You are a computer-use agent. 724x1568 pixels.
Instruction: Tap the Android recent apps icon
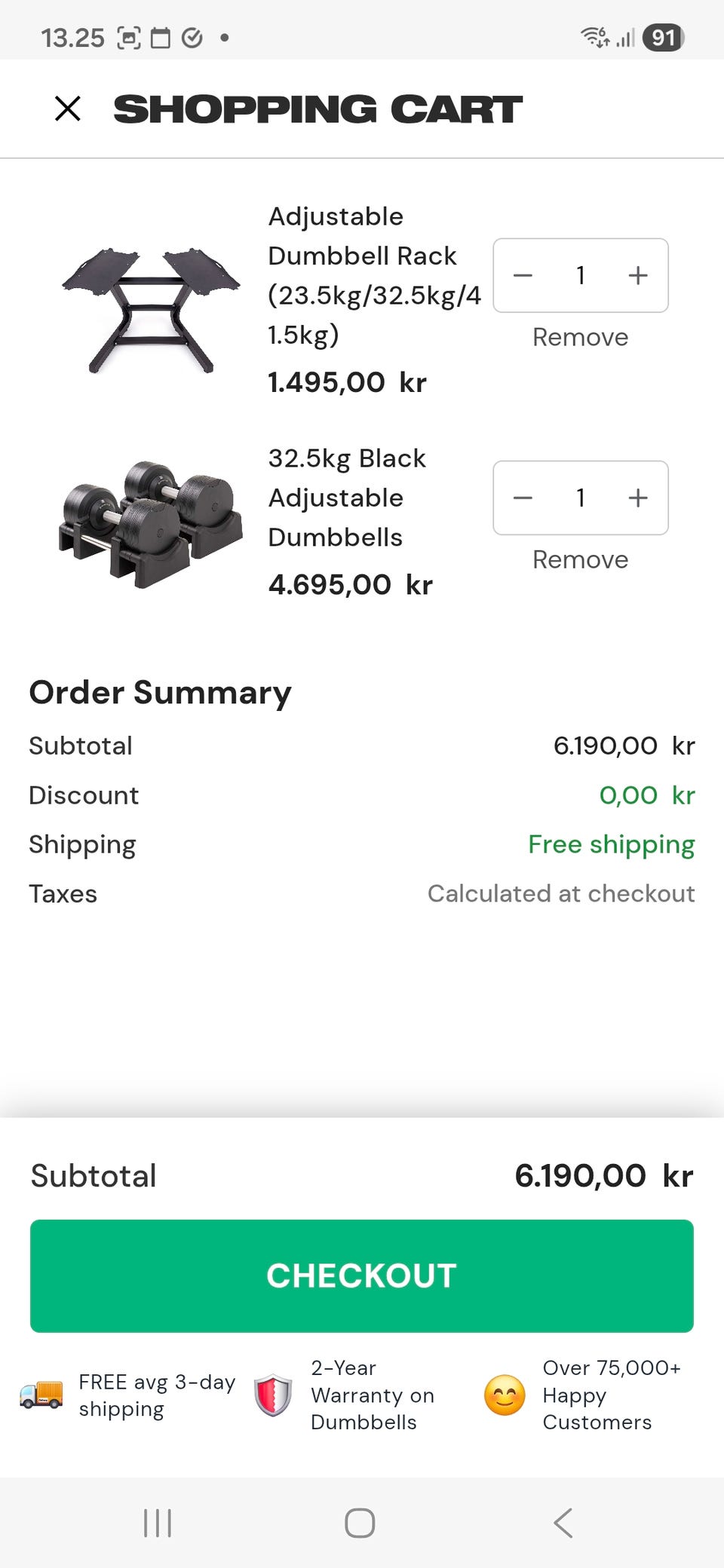[x=158, y=1523]
